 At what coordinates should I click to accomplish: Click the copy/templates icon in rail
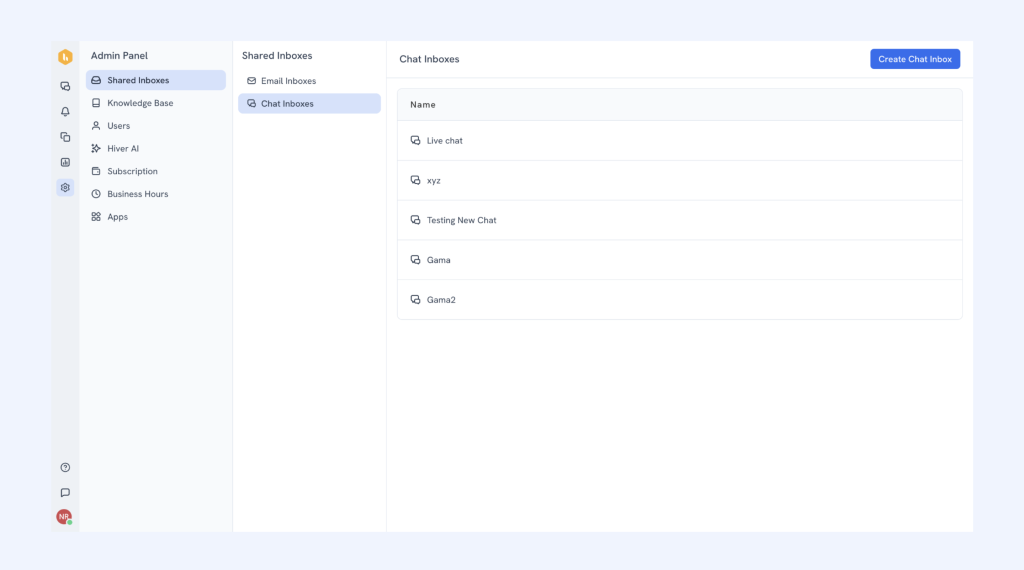tap(65, 137)
